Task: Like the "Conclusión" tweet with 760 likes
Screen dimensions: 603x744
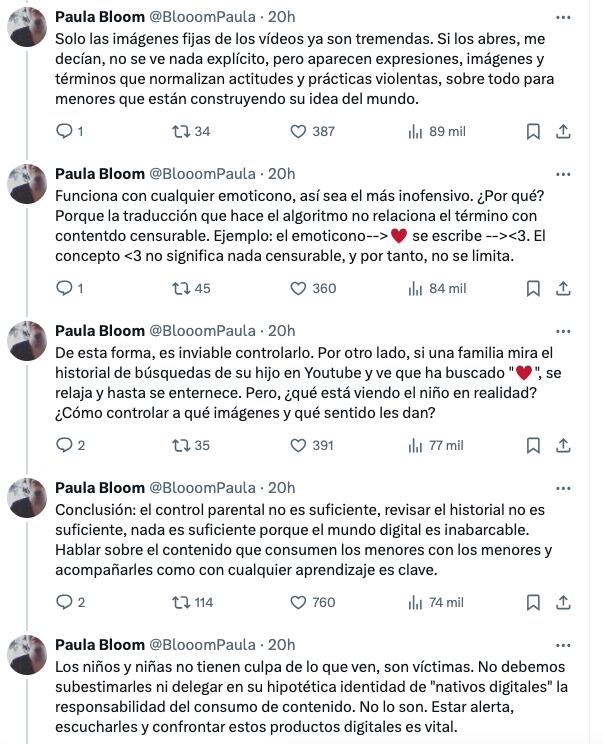Action: coord(298,602)
